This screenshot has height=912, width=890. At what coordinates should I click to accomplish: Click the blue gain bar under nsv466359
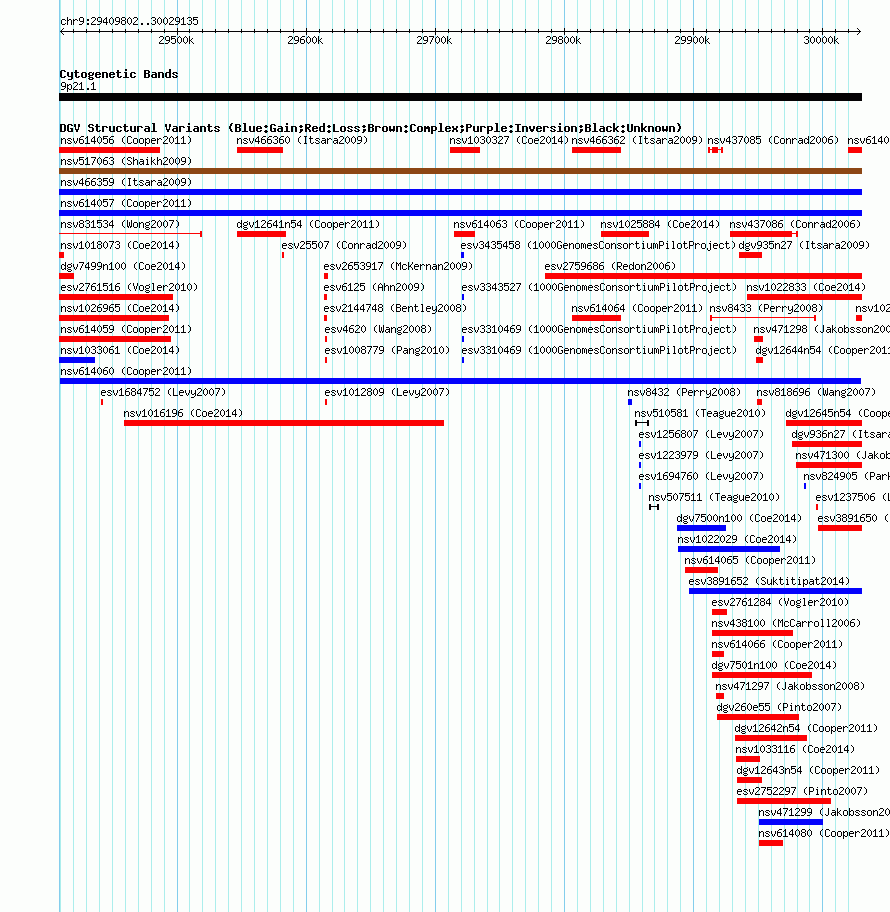[460, 192]
